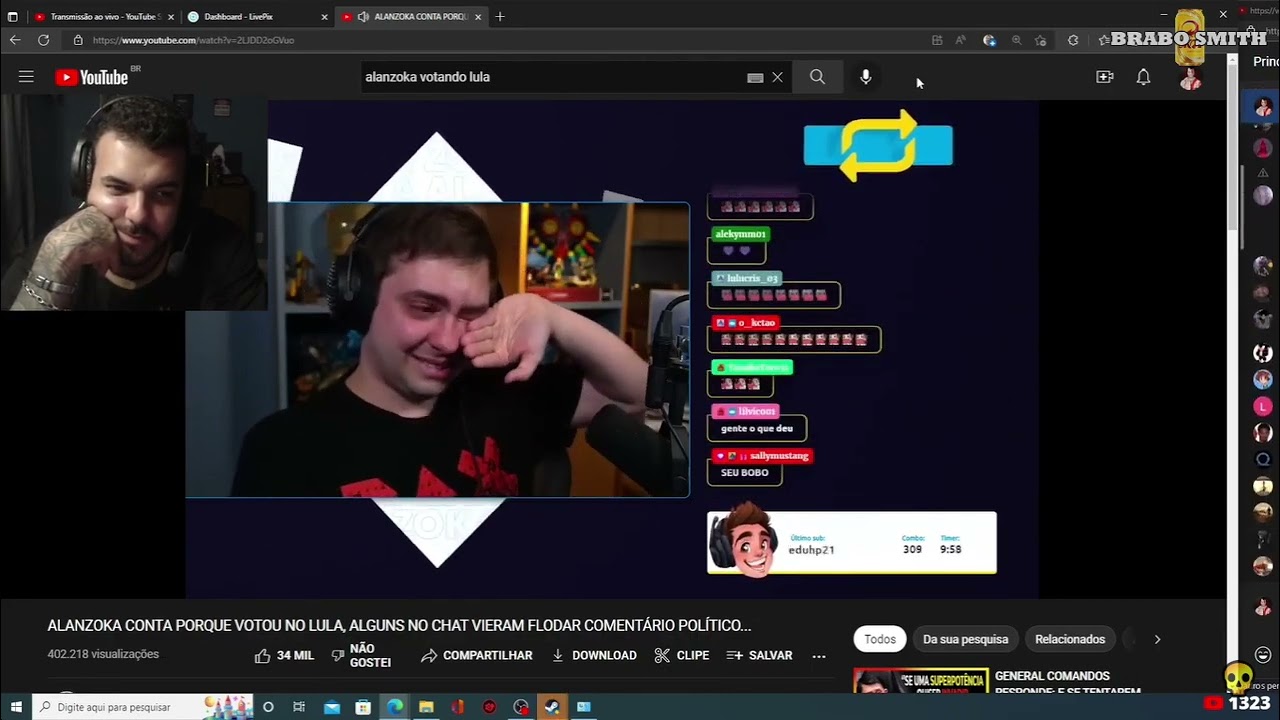Screen dimensions: 1280x720
Task: Close the Dashboard - LivePix tab
Action: (324, 17)
